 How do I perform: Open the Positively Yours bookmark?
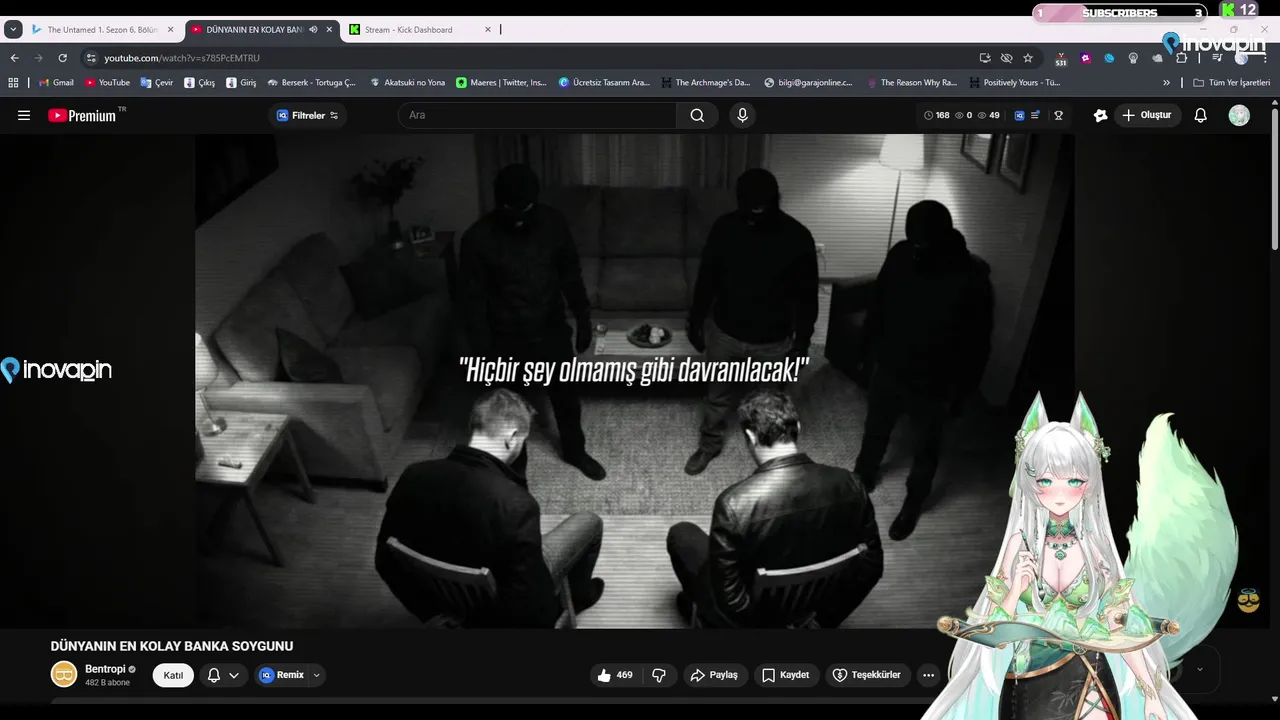pos(1014,83)
